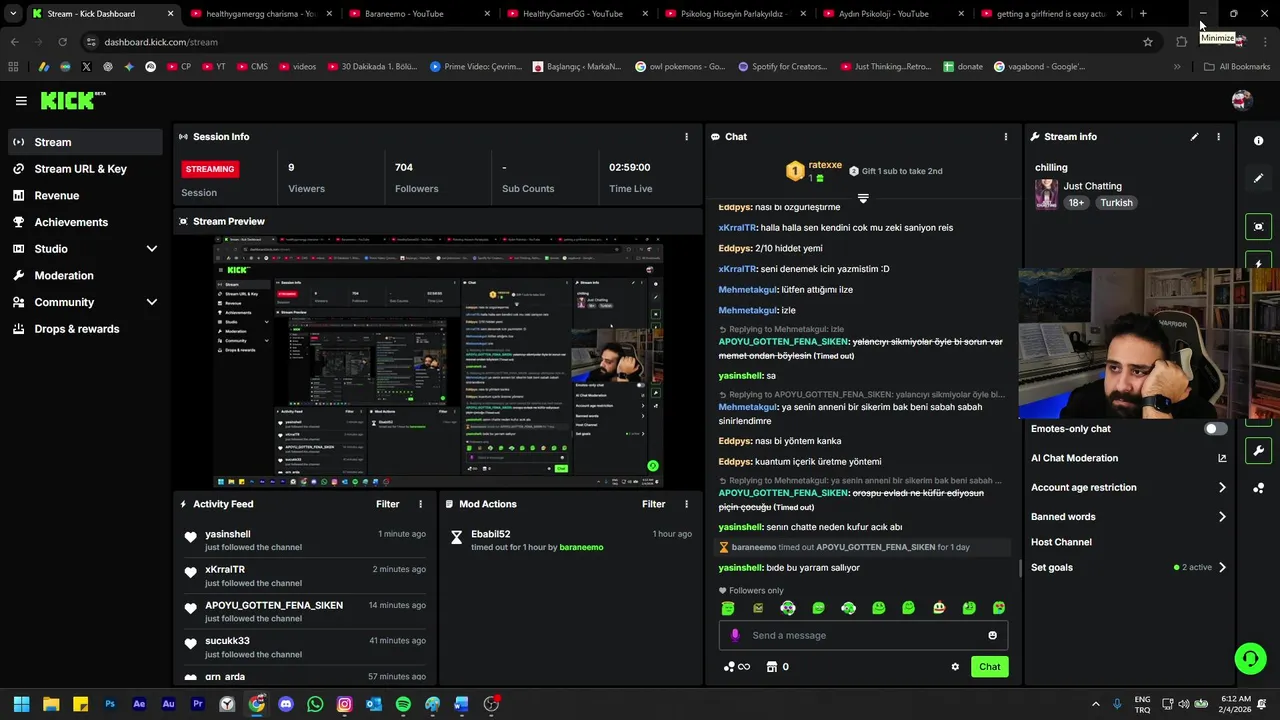This screenshot has width=1280, height=720.
Task: Click Gift 1 sub to take 2nd
Action: point(895,171)
